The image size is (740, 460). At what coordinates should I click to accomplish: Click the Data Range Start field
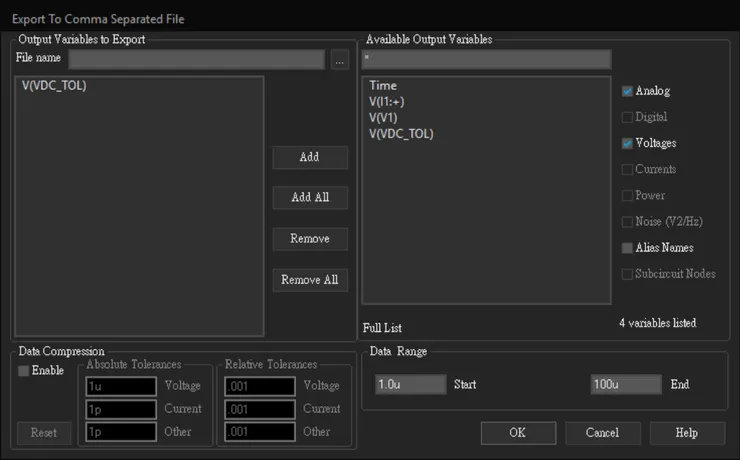[411, 385]
